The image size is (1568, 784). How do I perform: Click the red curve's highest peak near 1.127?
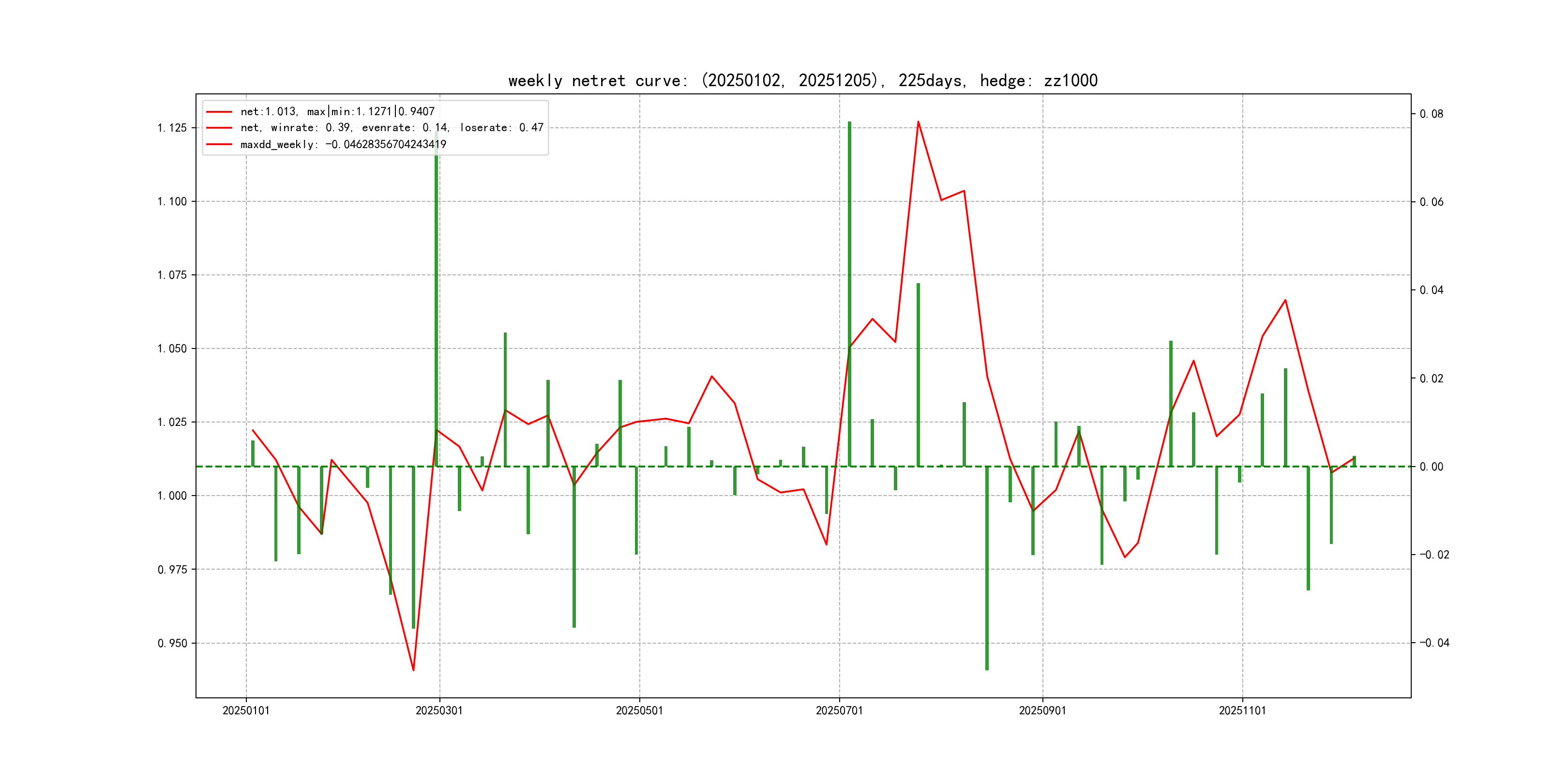(918, 122)
